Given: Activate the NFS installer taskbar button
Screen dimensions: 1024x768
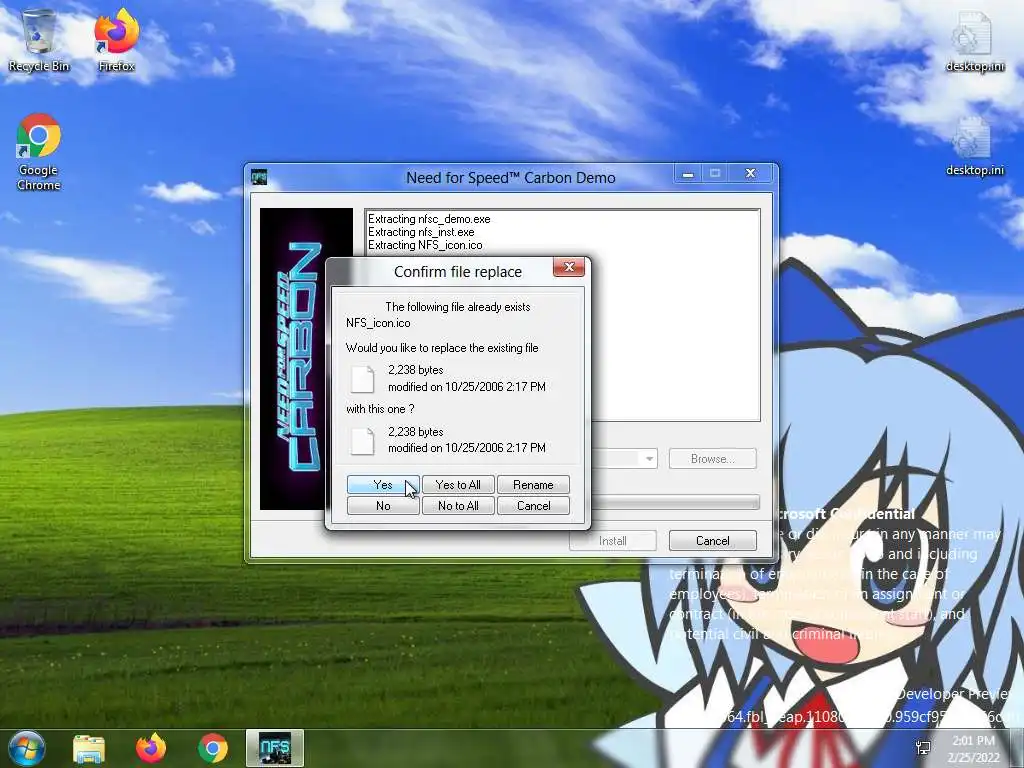Looking at the screenshot, I should pos(275,748).
